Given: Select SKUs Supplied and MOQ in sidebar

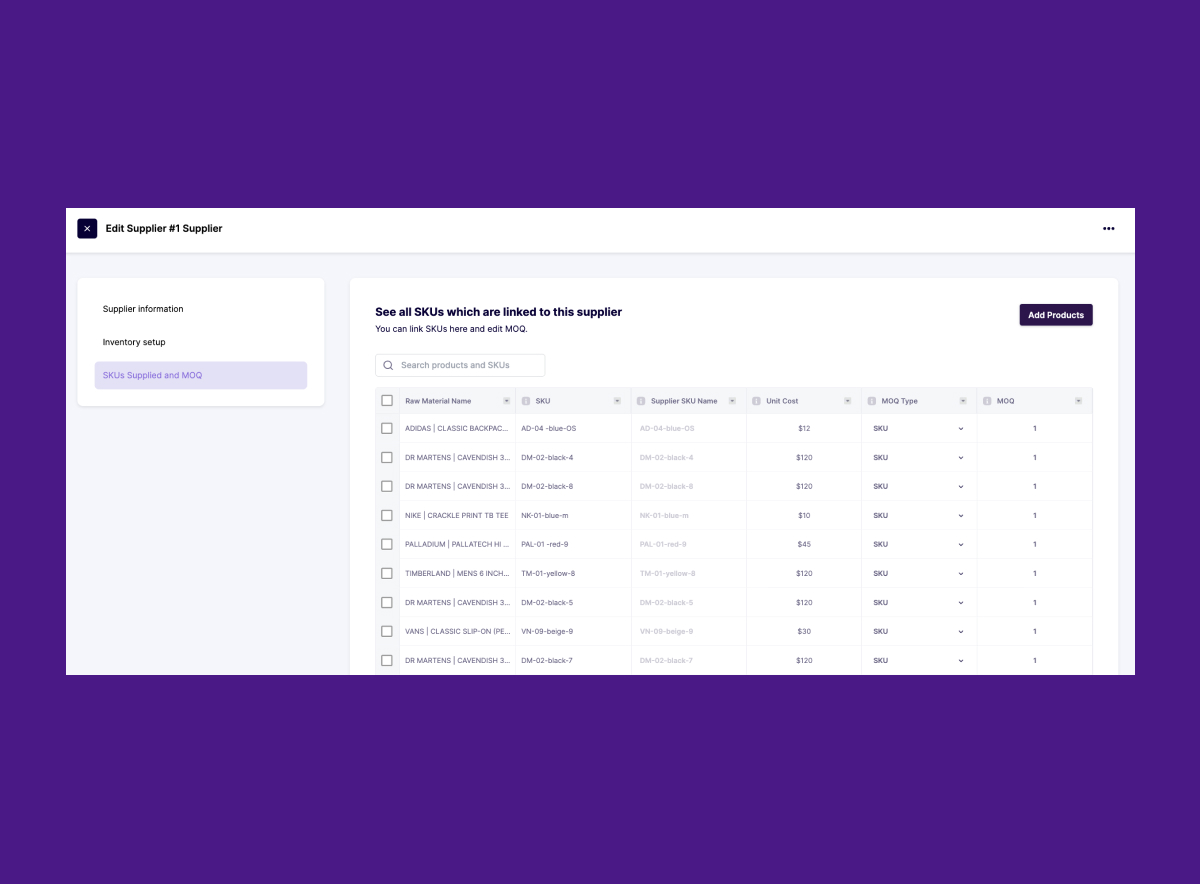Looking at the screenshot, I should click(x=155, y=375).
